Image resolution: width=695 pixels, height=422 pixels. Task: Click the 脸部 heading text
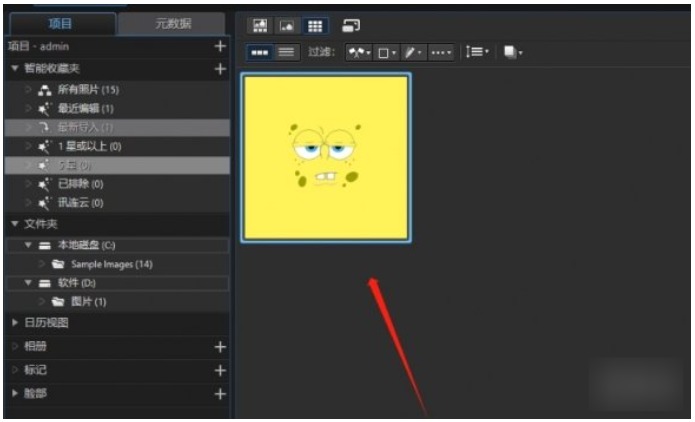(35, 393)
